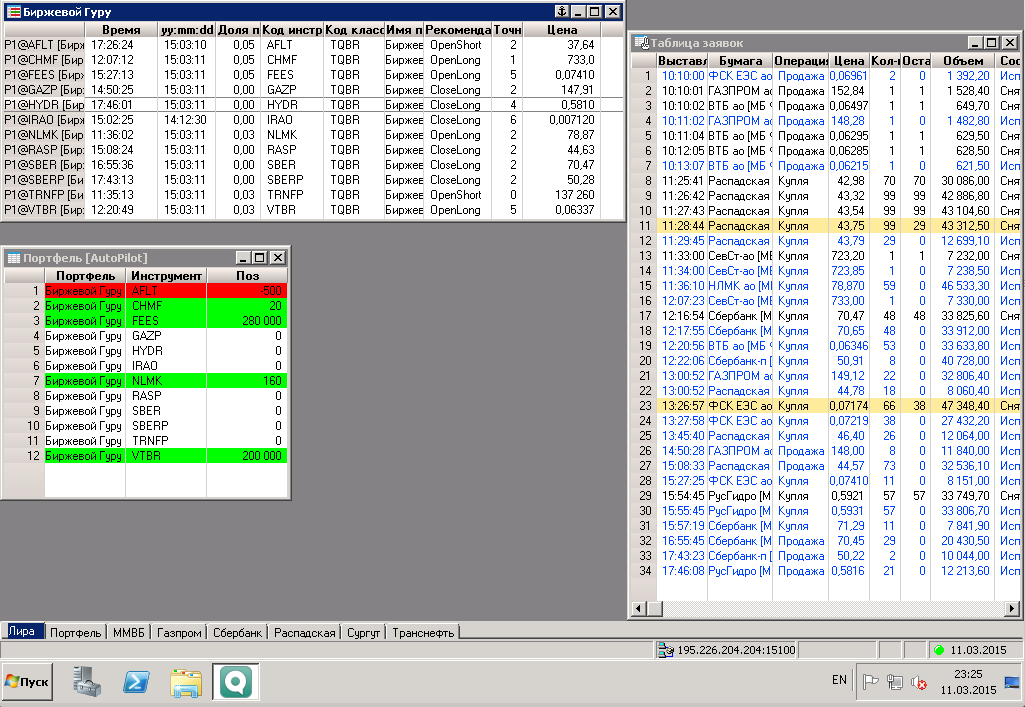Image resolution: width=1025 pixels, height=707 pixels.
Task: Select the green CHMF row in Портфель
Action: 145,306
